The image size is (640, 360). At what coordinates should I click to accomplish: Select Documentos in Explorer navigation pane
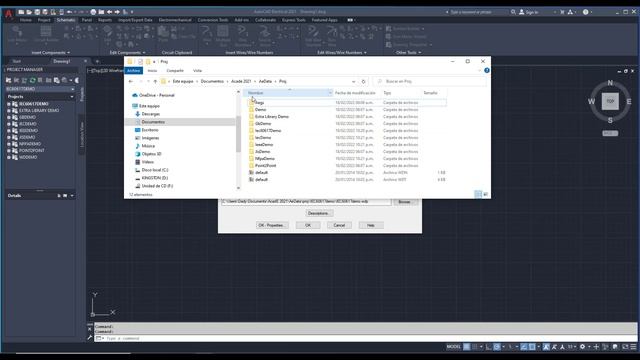[x=153, y=122]
